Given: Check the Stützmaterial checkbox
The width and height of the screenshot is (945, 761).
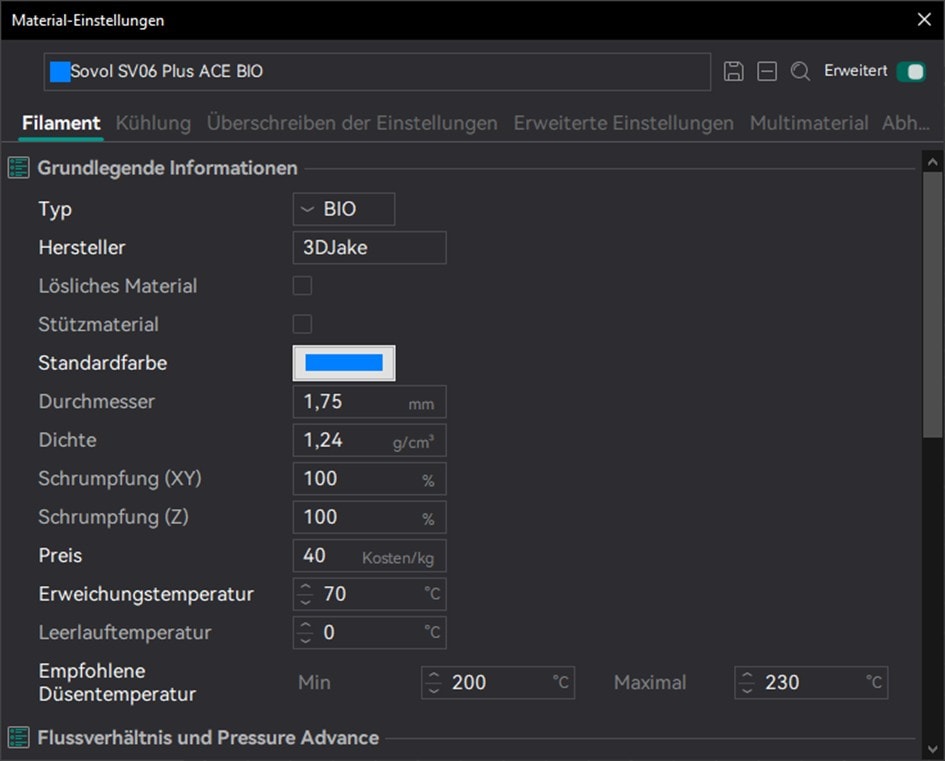Looking at the screenshot, I should coord(302,324).
